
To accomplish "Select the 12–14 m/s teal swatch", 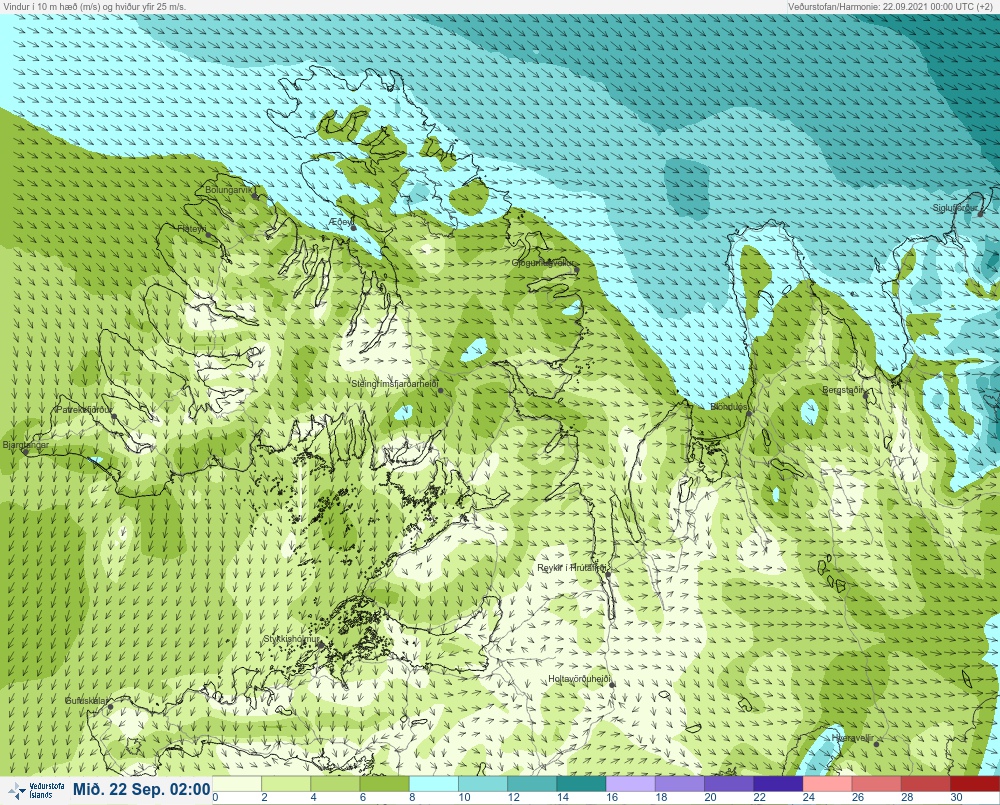I will (532, 784).
